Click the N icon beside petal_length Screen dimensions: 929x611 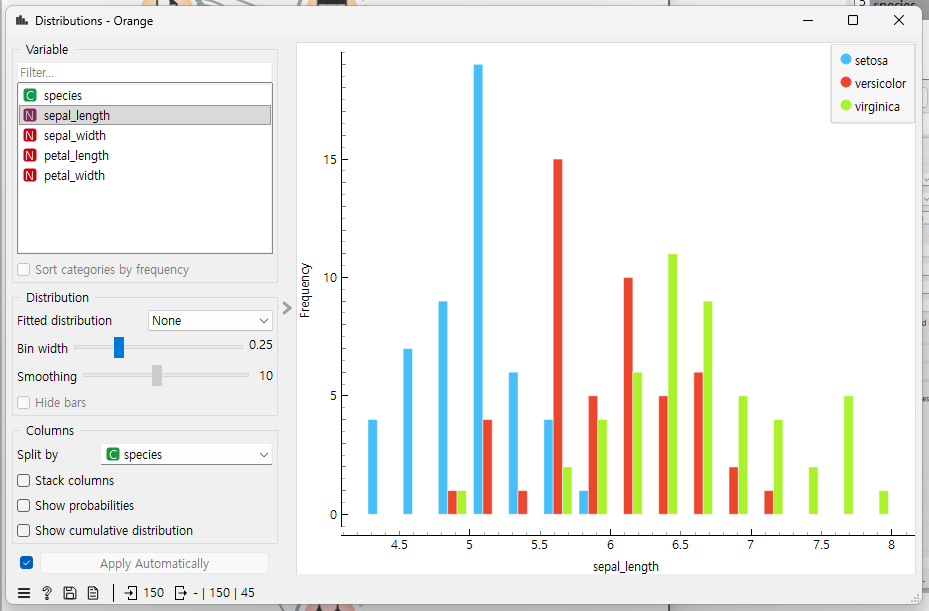(x=30, y=155)
